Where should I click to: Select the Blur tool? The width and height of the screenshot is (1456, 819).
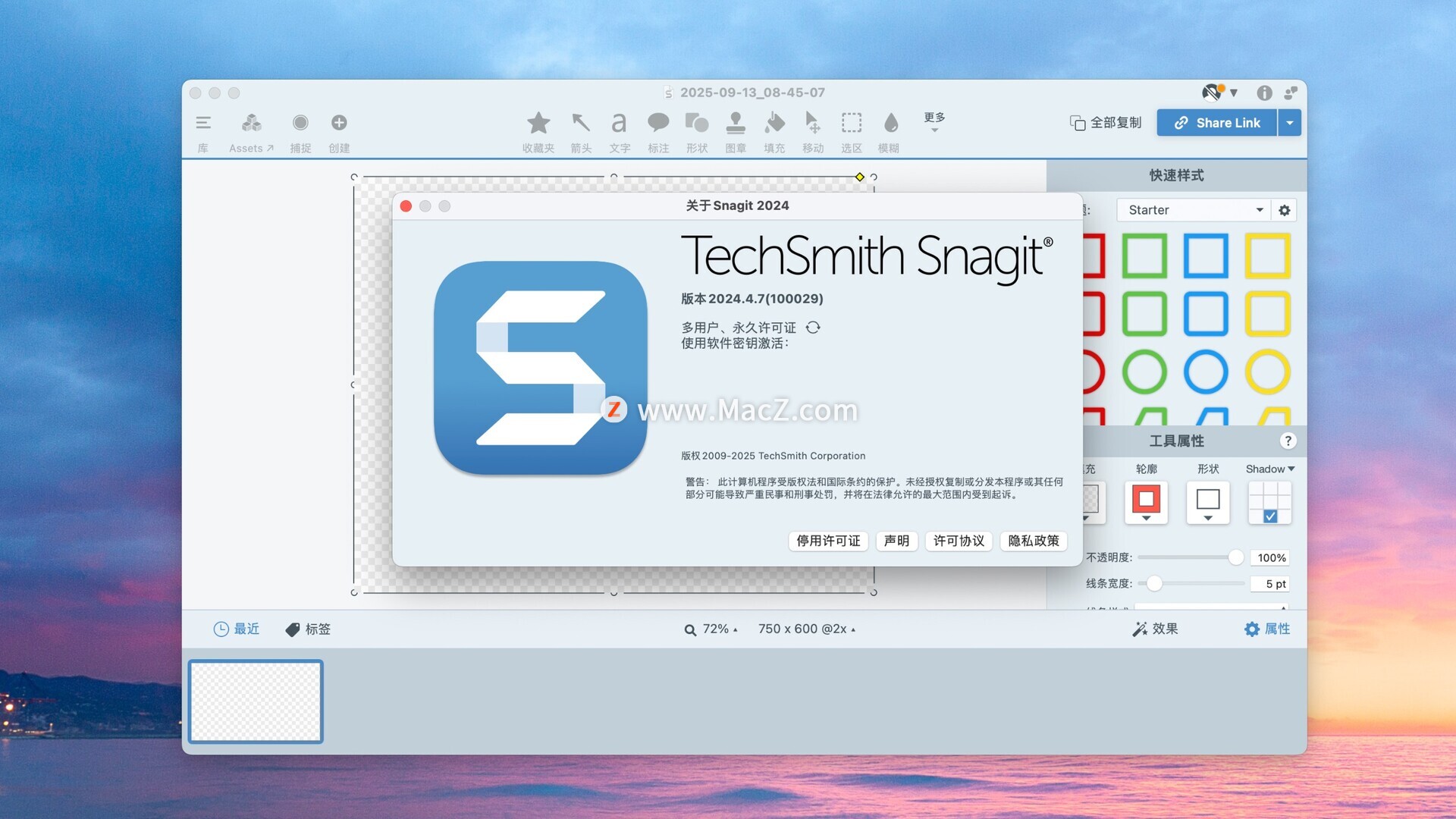(x=890, y=124)
